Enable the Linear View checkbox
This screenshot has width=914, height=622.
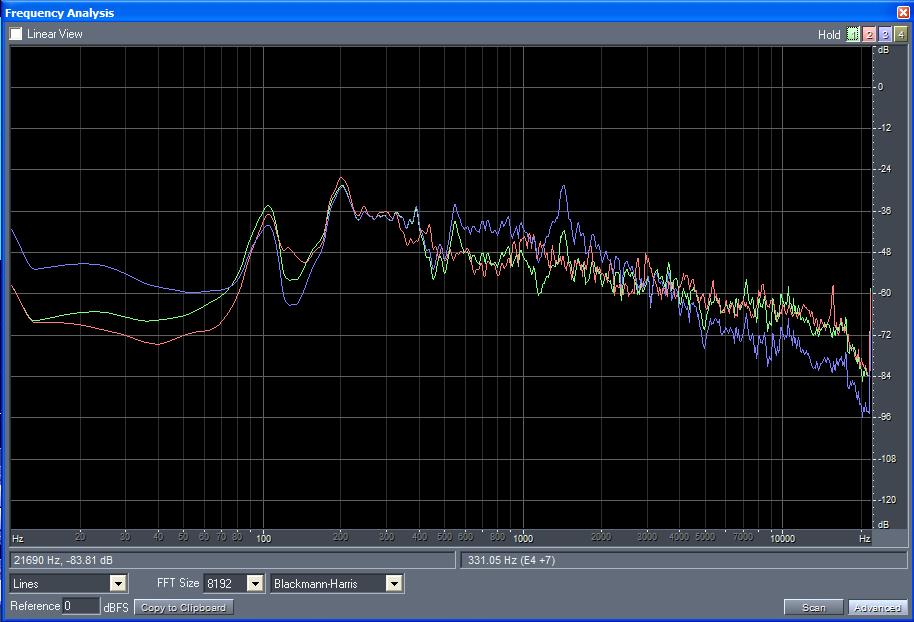click(16, 34)
